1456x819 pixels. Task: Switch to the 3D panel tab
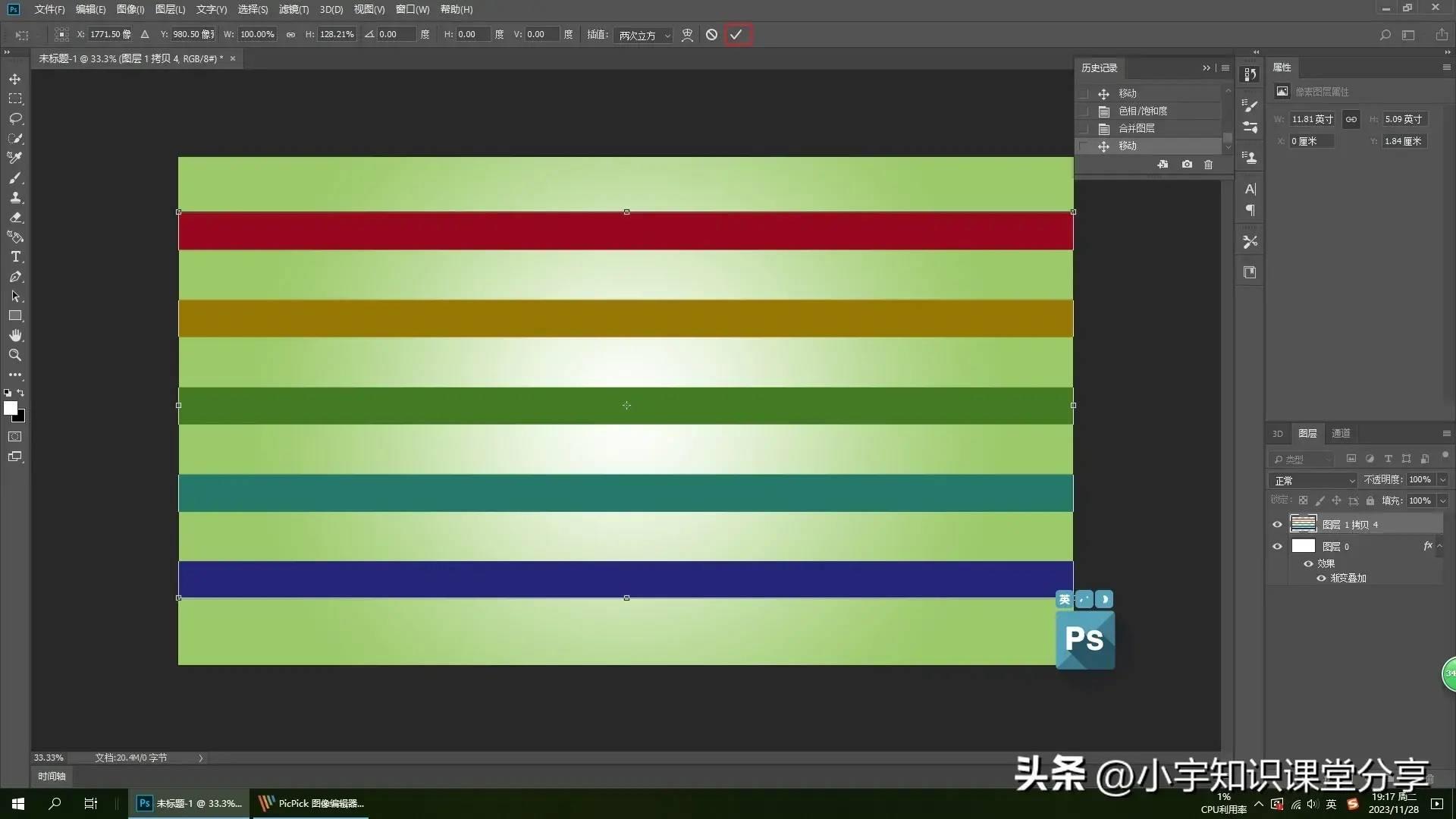point(1278,434)
